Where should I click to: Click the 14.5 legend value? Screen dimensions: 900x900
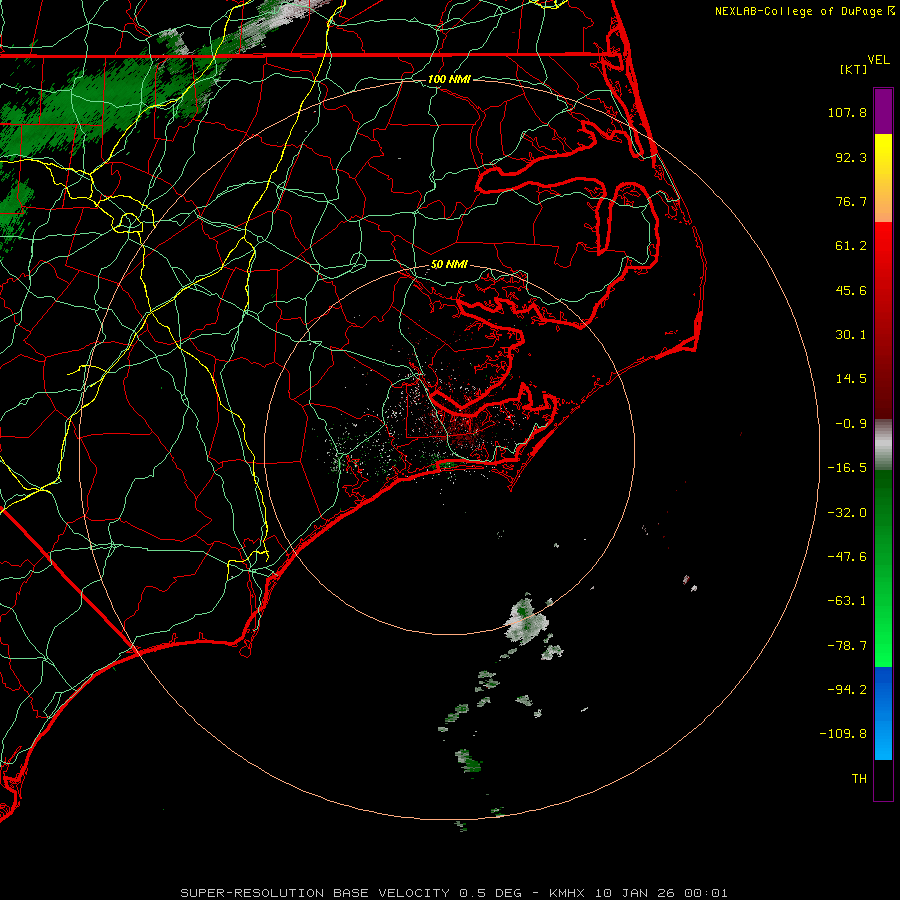[x=851, y=379]
